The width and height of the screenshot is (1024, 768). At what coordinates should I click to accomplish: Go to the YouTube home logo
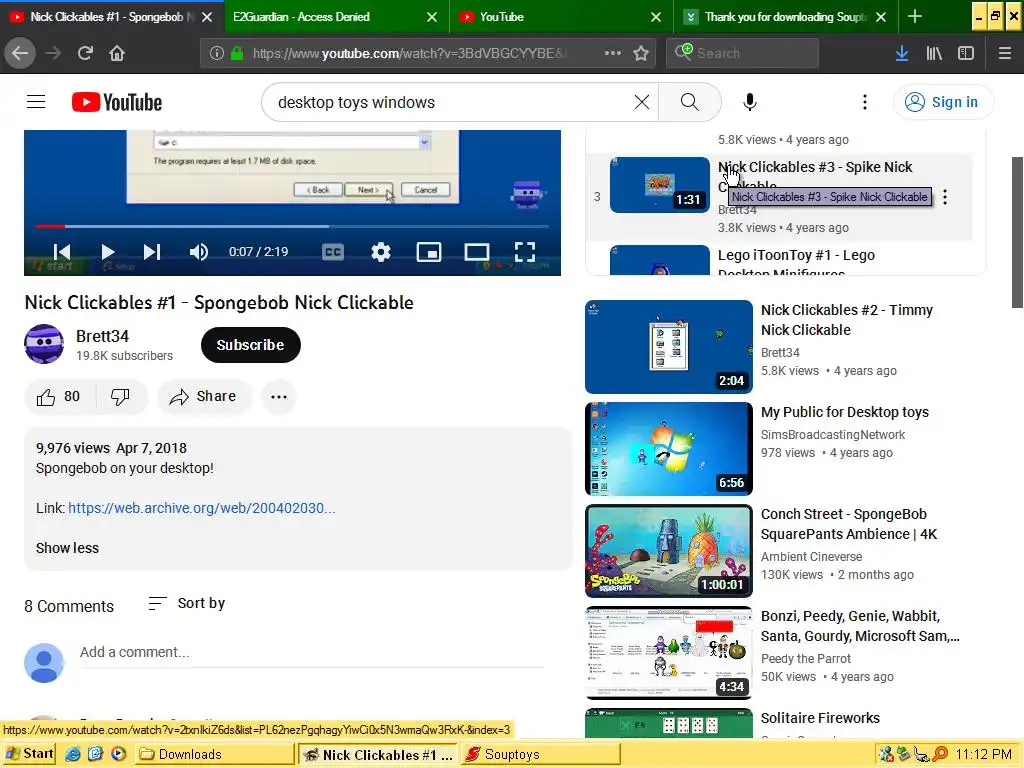(117, 102)
